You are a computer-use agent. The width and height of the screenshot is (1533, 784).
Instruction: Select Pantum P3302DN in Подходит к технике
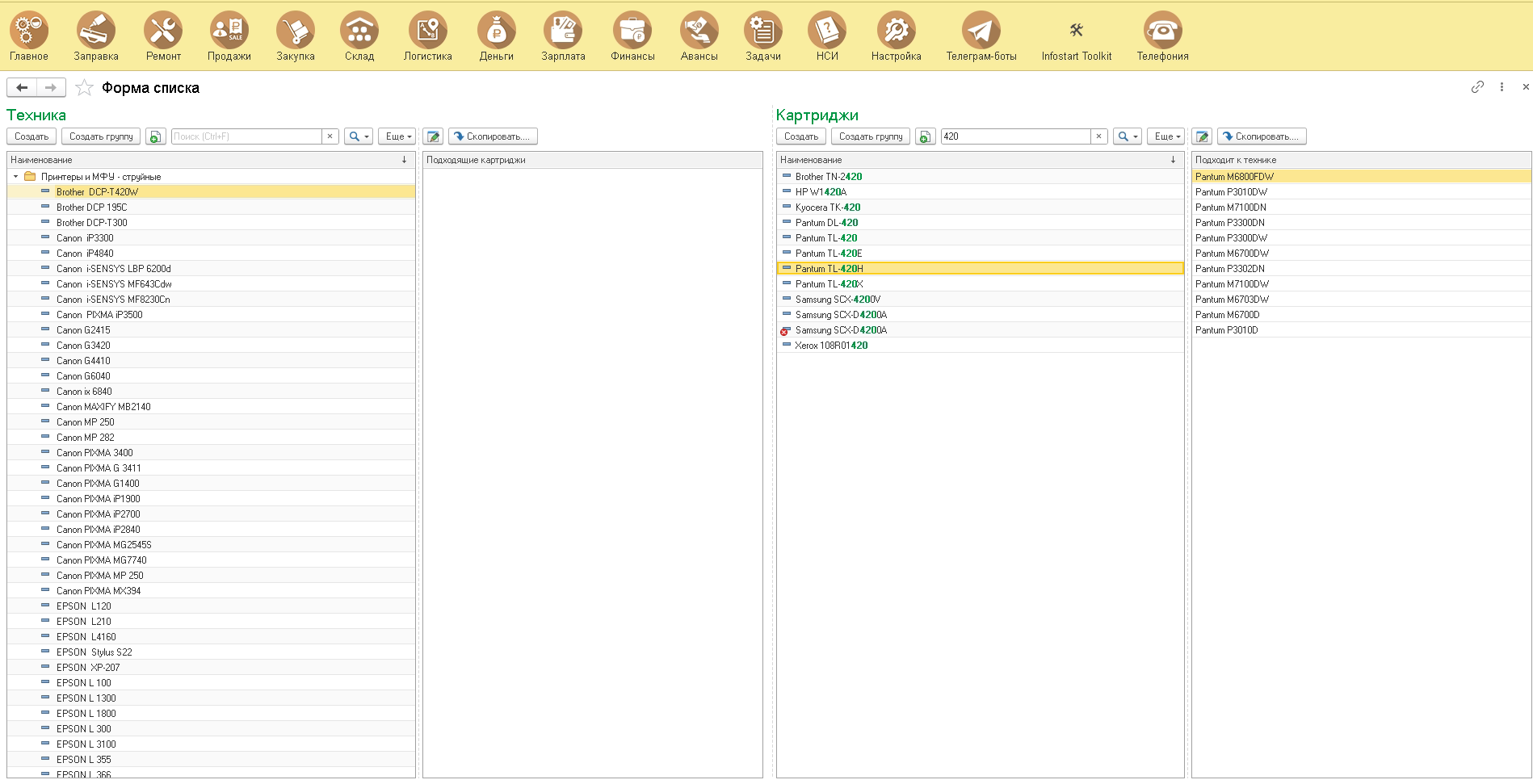coord(1361,269)
